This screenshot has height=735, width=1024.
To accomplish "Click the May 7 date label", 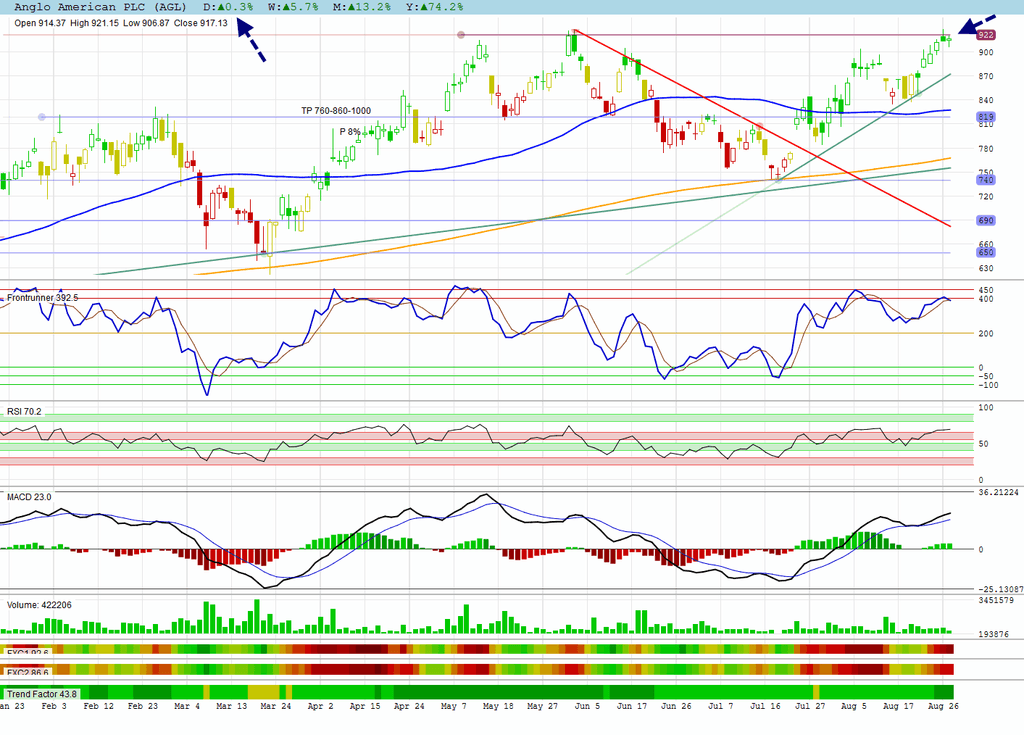I will point(454,706).
